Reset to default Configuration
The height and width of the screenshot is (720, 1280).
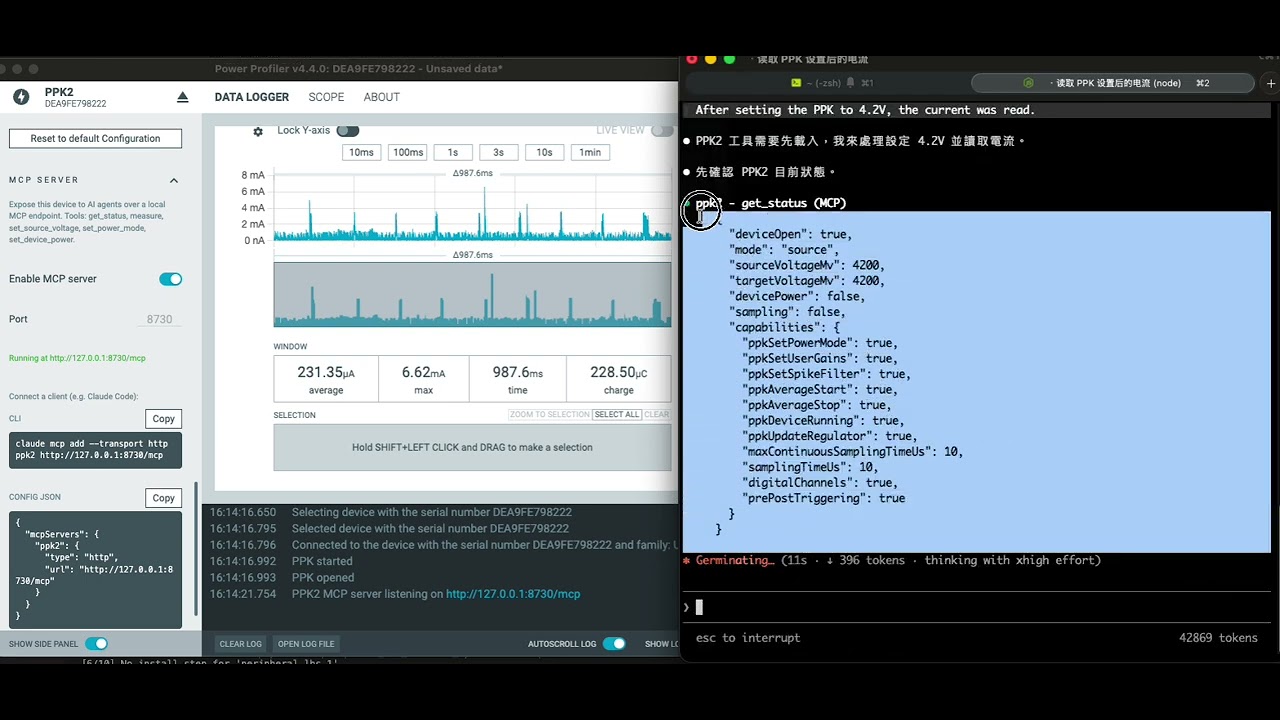pos(95,139)
